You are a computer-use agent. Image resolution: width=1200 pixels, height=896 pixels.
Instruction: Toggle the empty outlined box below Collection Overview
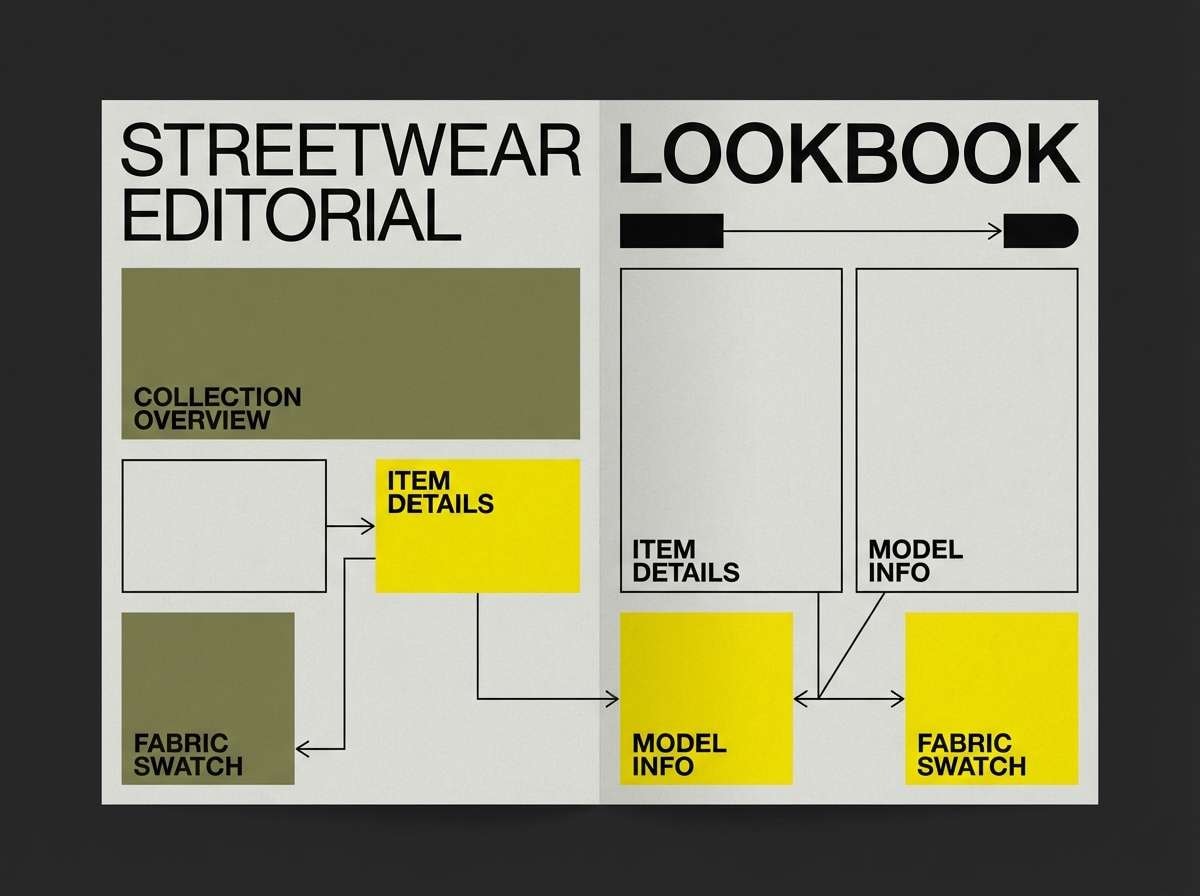point(223,525)
